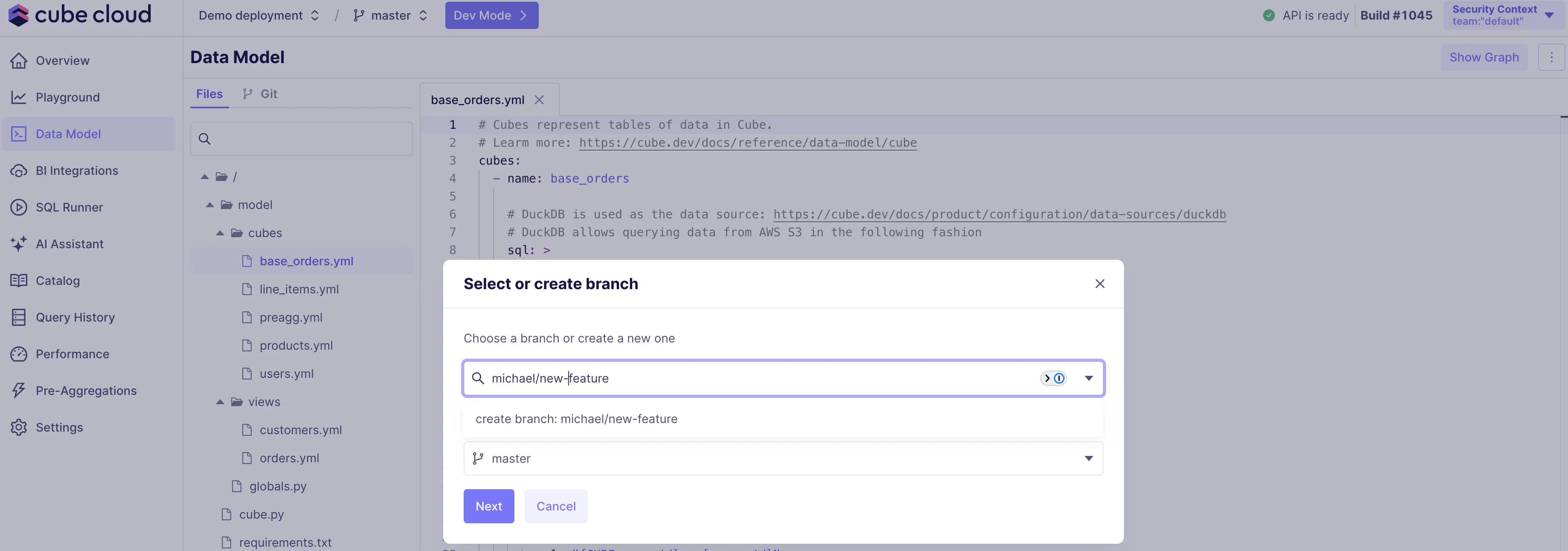Click the 1Password icon in branch field
Image resolution: width=1568 pixels, height=551 pixels.
pyautogui.click(x=1059, y=378)
